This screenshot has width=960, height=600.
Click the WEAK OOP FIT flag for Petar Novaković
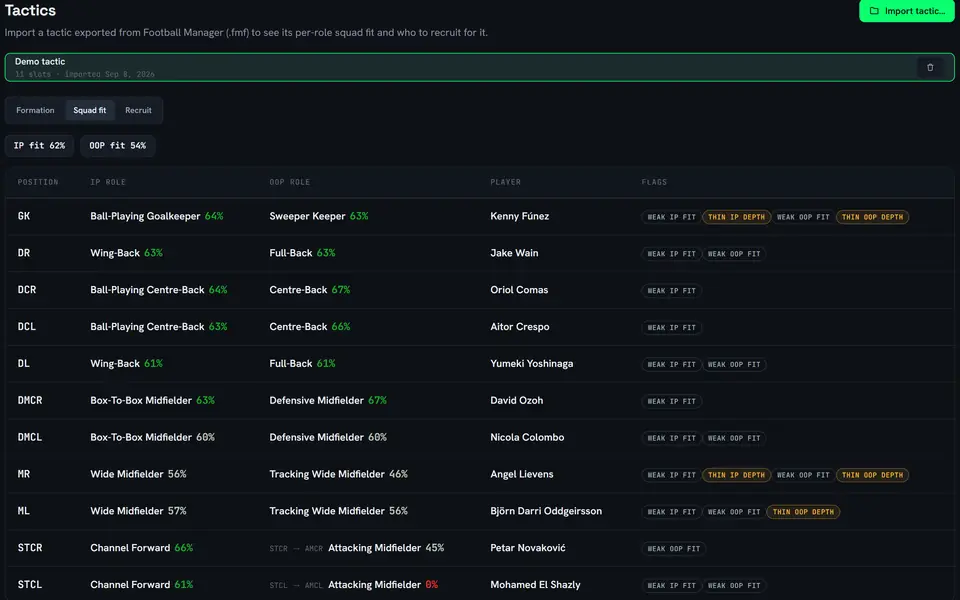click(673, 549)
